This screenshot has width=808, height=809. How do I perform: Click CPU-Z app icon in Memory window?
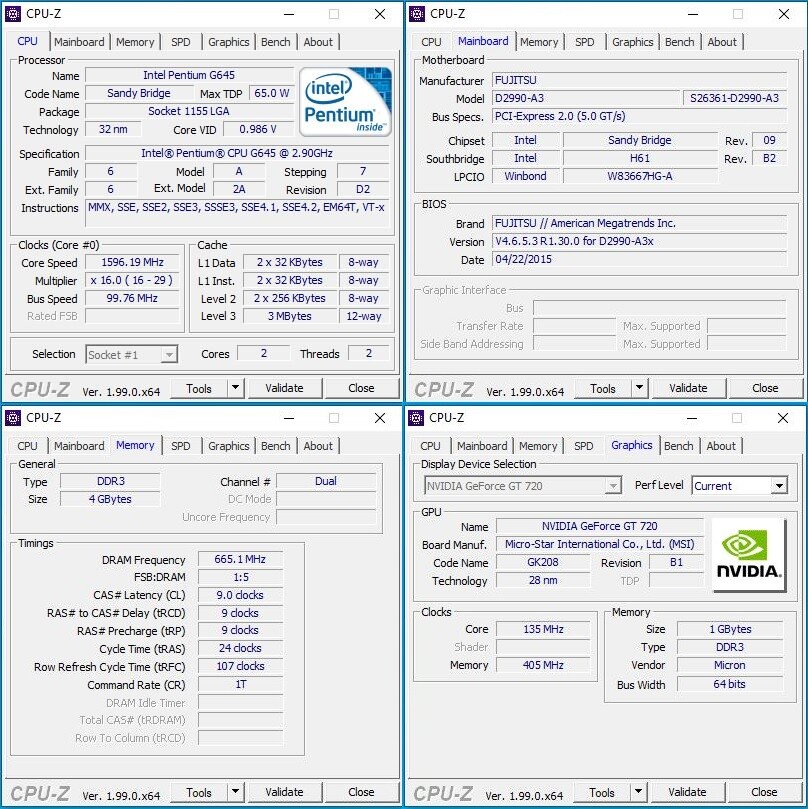(12, 418)
